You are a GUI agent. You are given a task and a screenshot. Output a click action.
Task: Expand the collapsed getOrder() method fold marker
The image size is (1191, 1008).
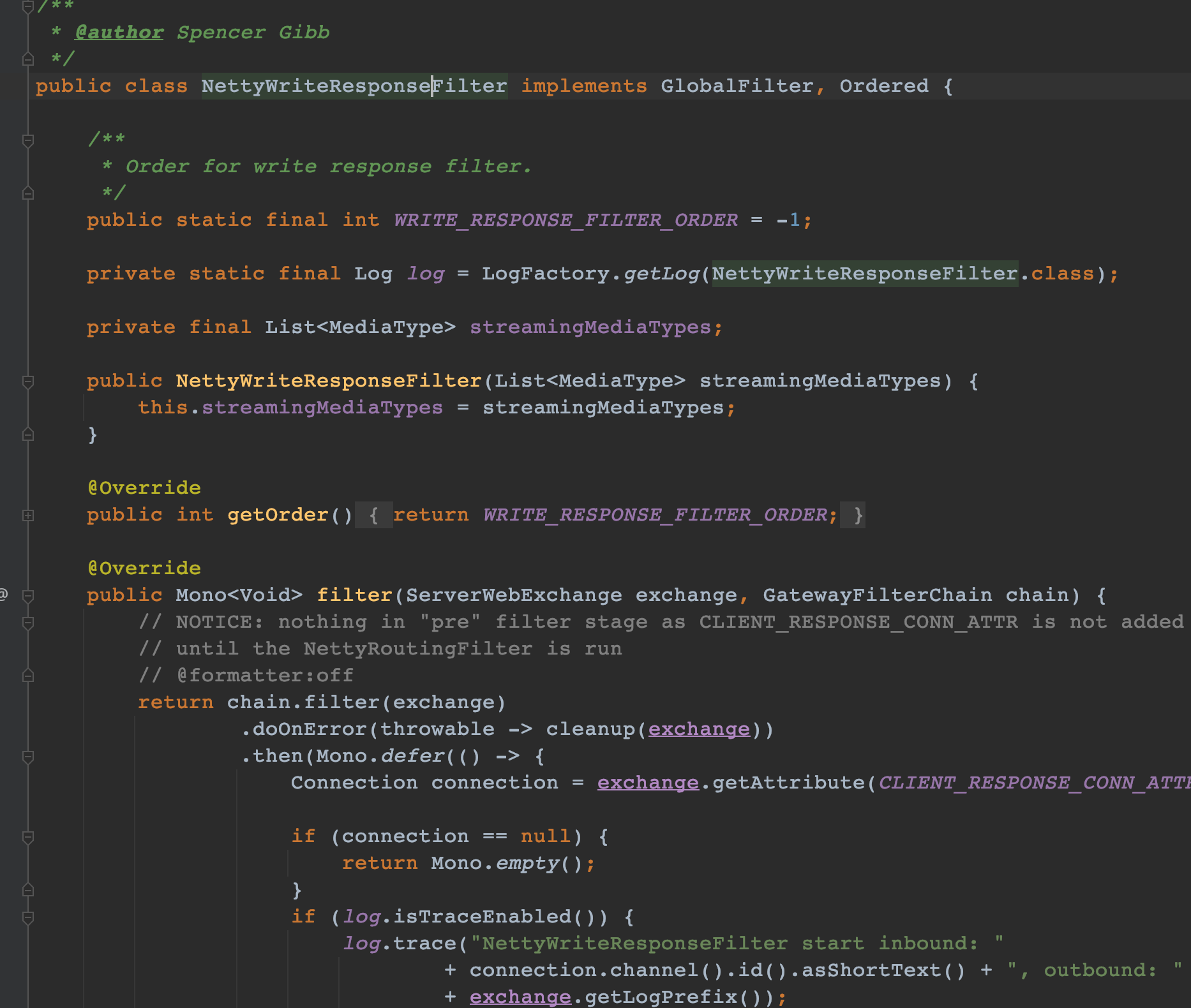(28, 515)
